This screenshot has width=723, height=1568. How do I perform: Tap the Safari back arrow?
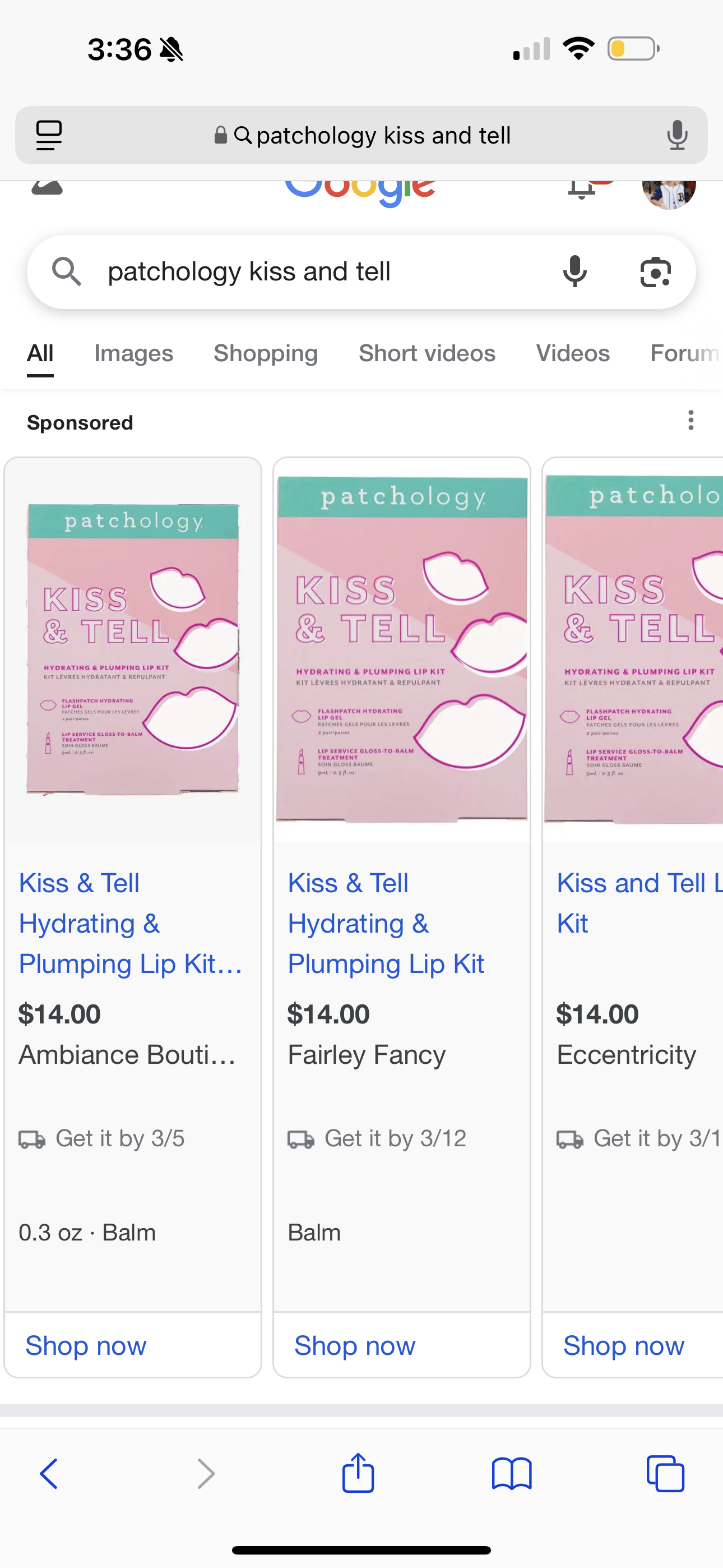point(49,1474)
